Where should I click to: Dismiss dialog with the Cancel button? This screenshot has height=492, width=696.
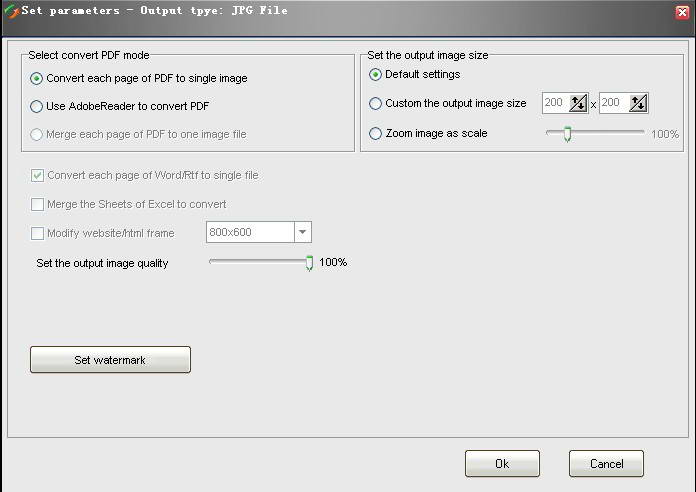coord(606,464)
